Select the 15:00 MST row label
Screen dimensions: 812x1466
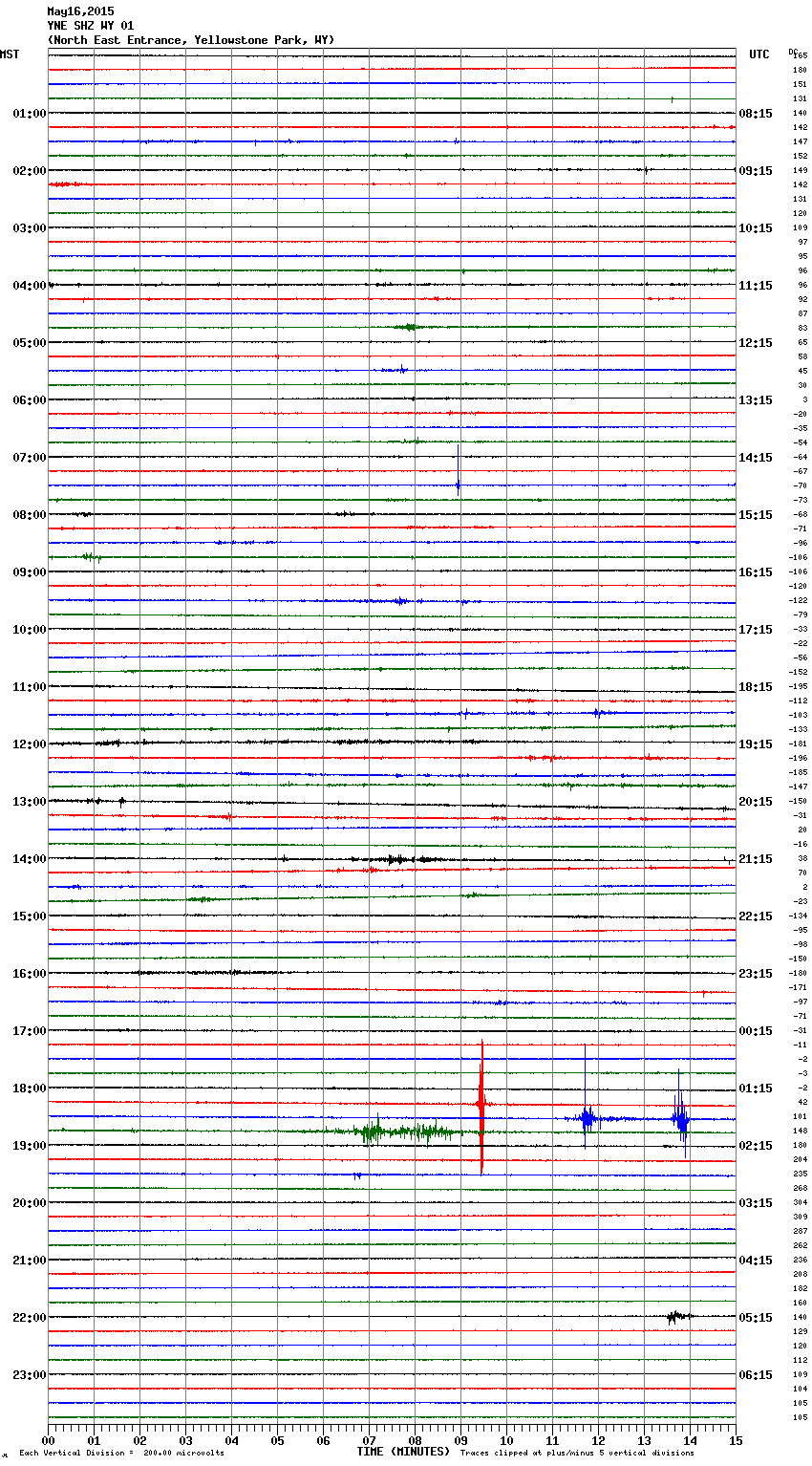click(29, 916)
